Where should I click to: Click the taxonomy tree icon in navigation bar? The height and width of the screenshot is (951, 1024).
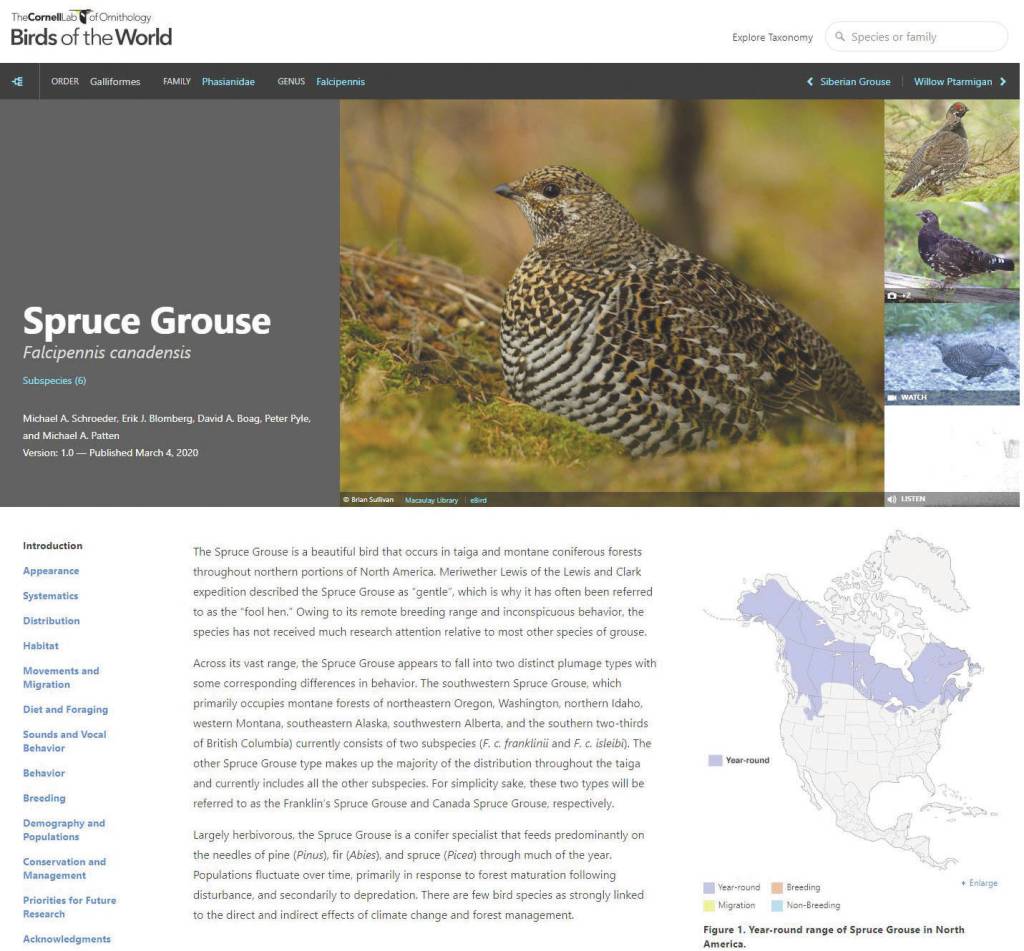click(x=18, y=82)
